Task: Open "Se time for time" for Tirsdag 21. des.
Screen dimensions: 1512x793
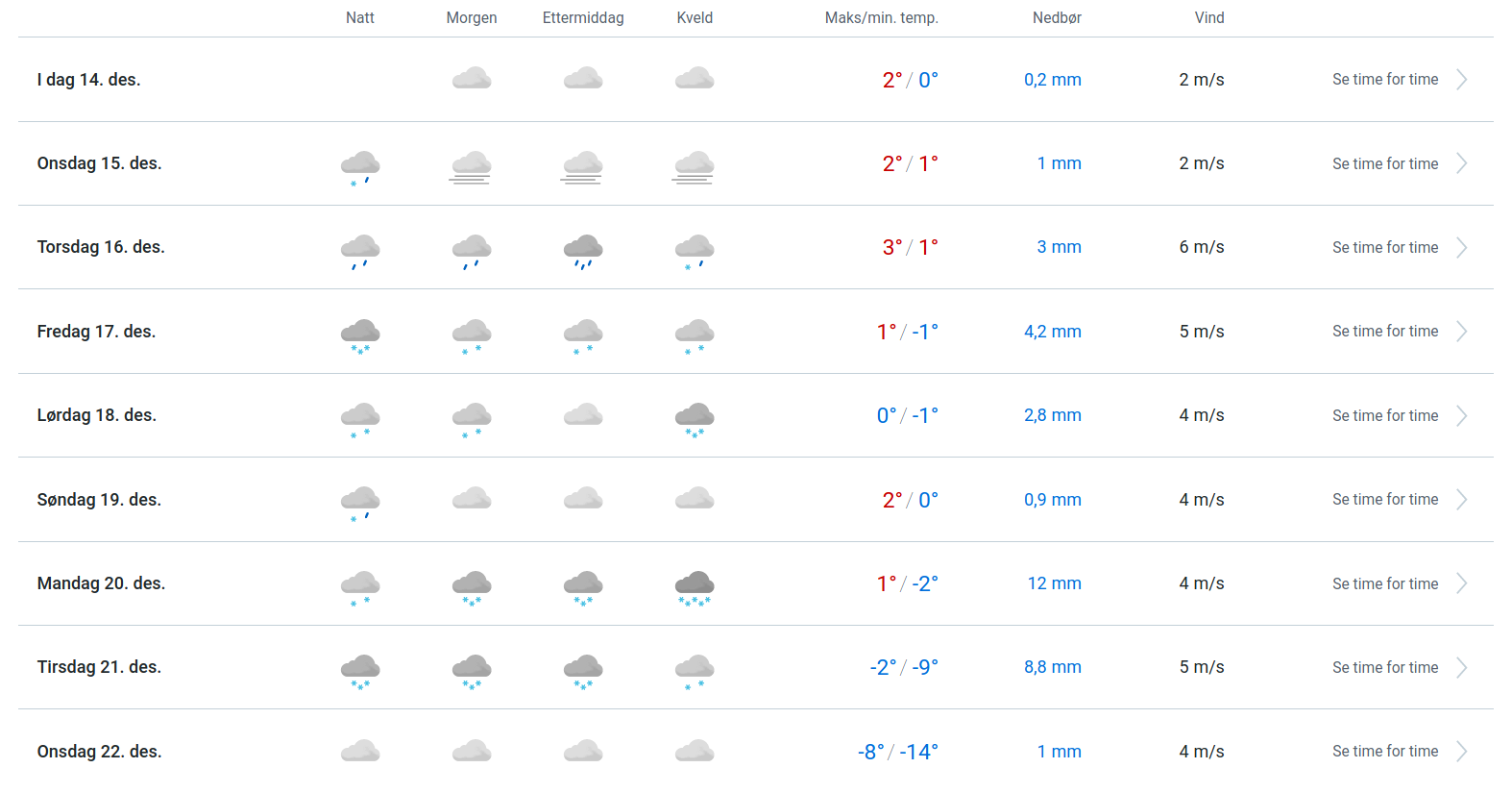Action: click(1384, 668)
